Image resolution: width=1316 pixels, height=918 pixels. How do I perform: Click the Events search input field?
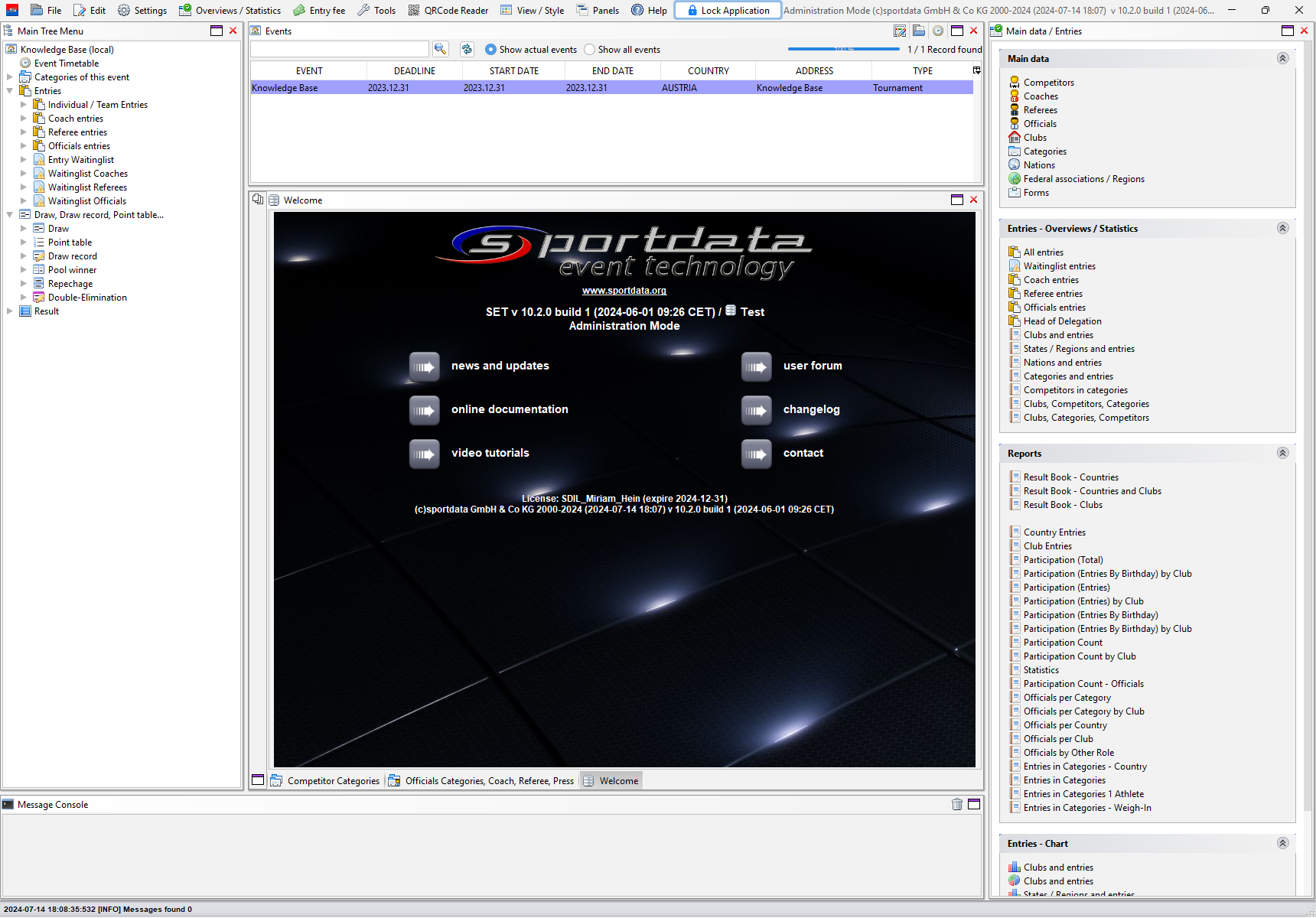tap(340, 49)
